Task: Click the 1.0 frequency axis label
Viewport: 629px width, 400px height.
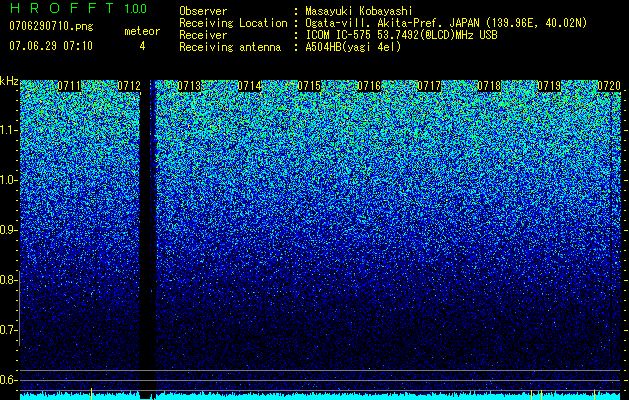Action: click(x=8, y=180)
